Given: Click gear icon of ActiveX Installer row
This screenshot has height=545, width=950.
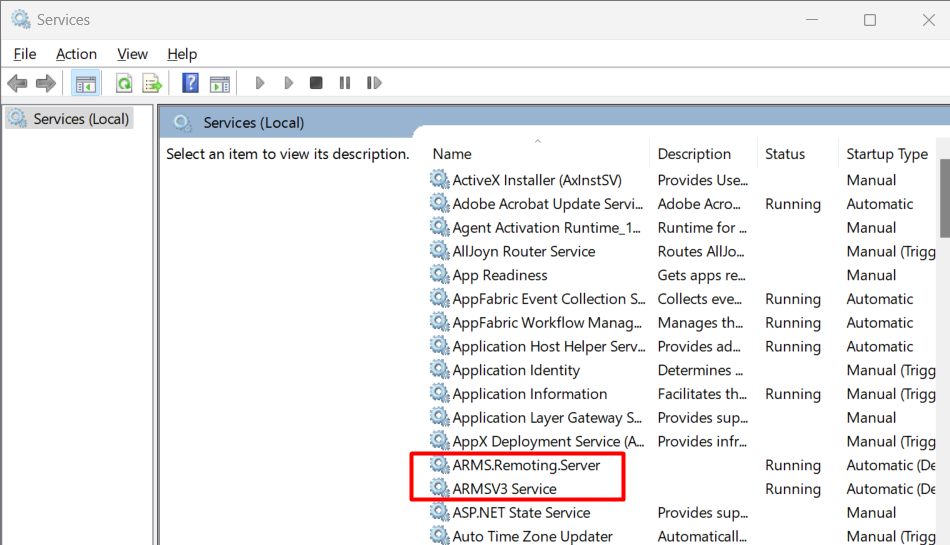Looking at the screenshot, I should click(439, 179).
